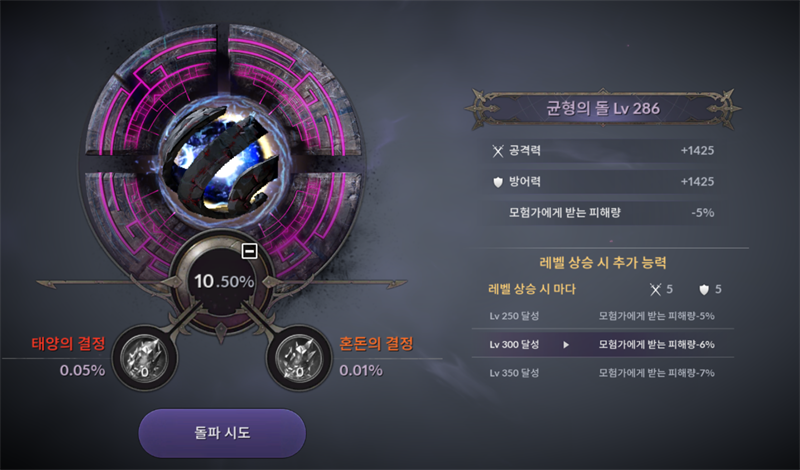
Task: Click the 태양의 결정 label text
Action: click(68, 343)
